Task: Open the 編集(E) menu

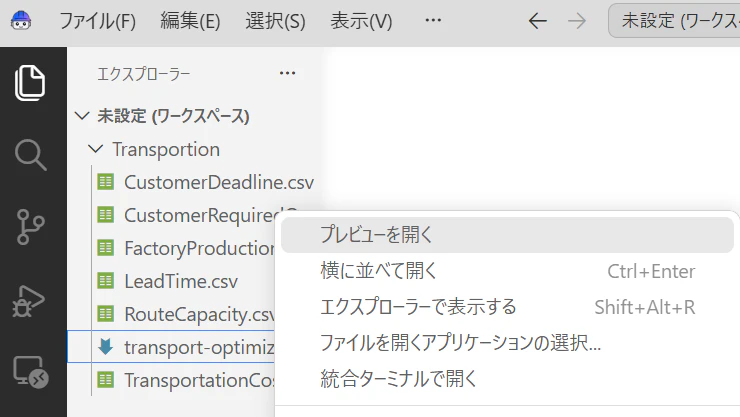Action: pos(190,21)
